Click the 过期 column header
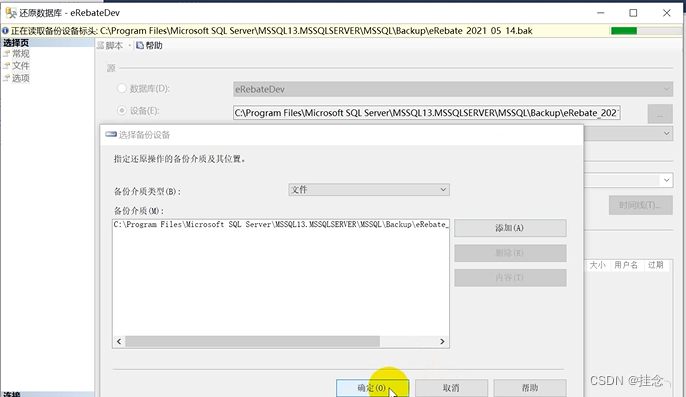Viewport: 686px width, 397px height. 656,265
